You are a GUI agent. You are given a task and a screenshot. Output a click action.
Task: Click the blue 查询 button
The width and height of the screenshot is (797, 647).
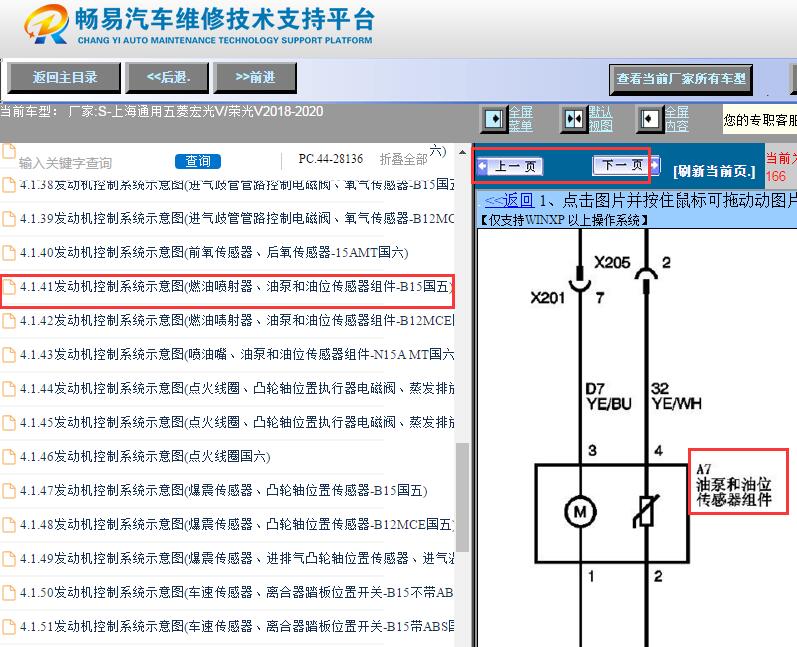coord(198,161)
